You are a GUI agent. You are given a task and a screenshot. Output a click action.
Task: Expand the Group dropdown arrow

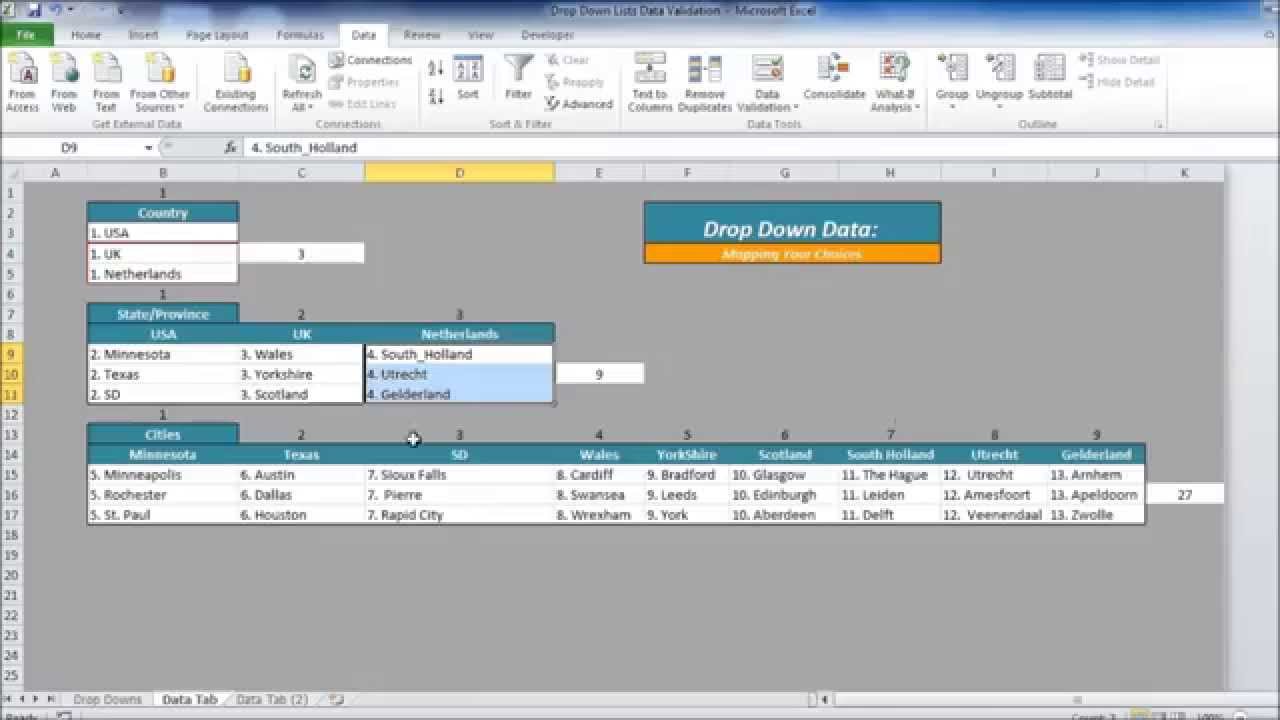(952, 107)
